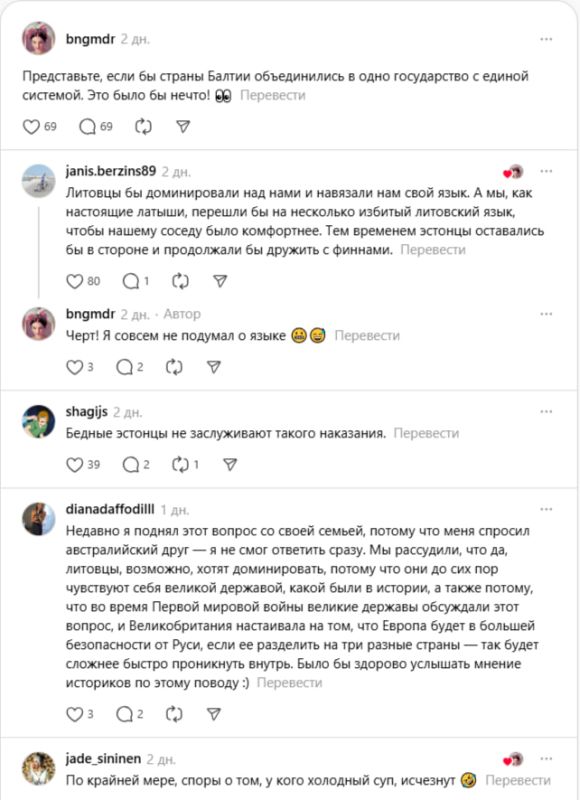Like bngmdr's post about Baltic unification

click(30, 125)
